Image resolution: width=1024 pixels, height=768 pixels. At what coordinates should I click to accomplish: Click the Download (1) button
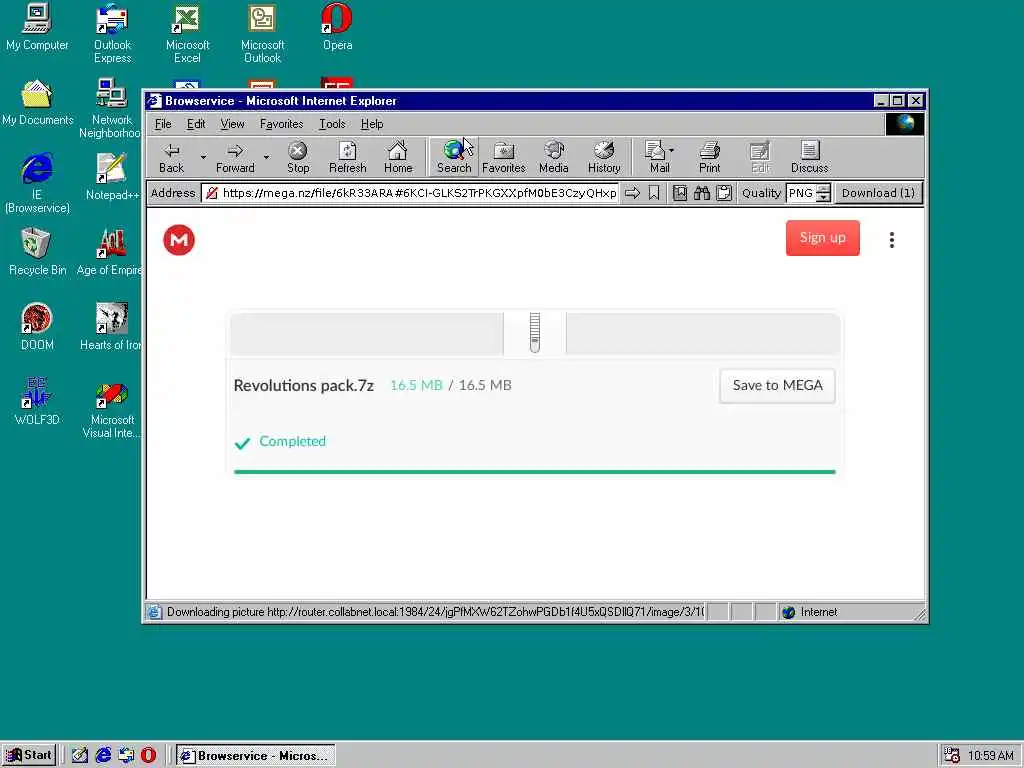click(x=878, y=193)
